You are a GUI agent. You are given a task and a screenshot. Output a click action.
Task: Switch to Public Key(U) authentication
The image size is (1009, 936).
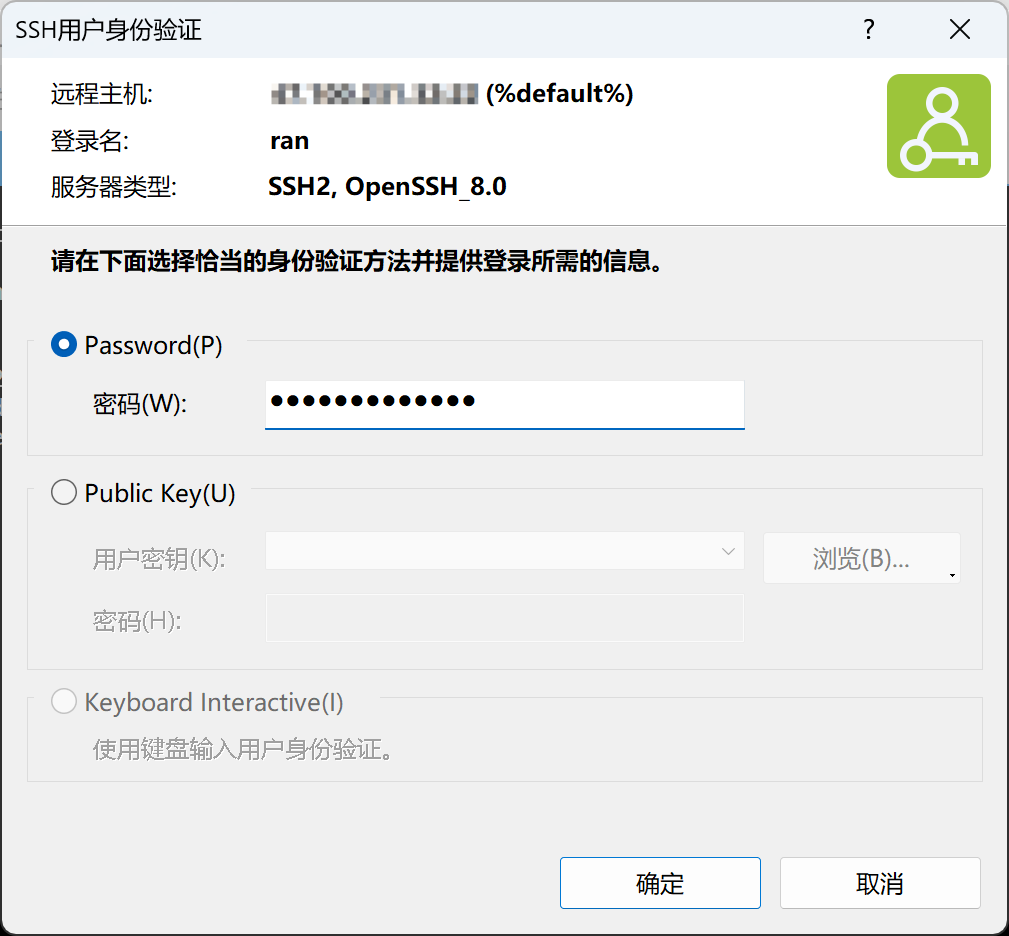[x=63, y=492]
